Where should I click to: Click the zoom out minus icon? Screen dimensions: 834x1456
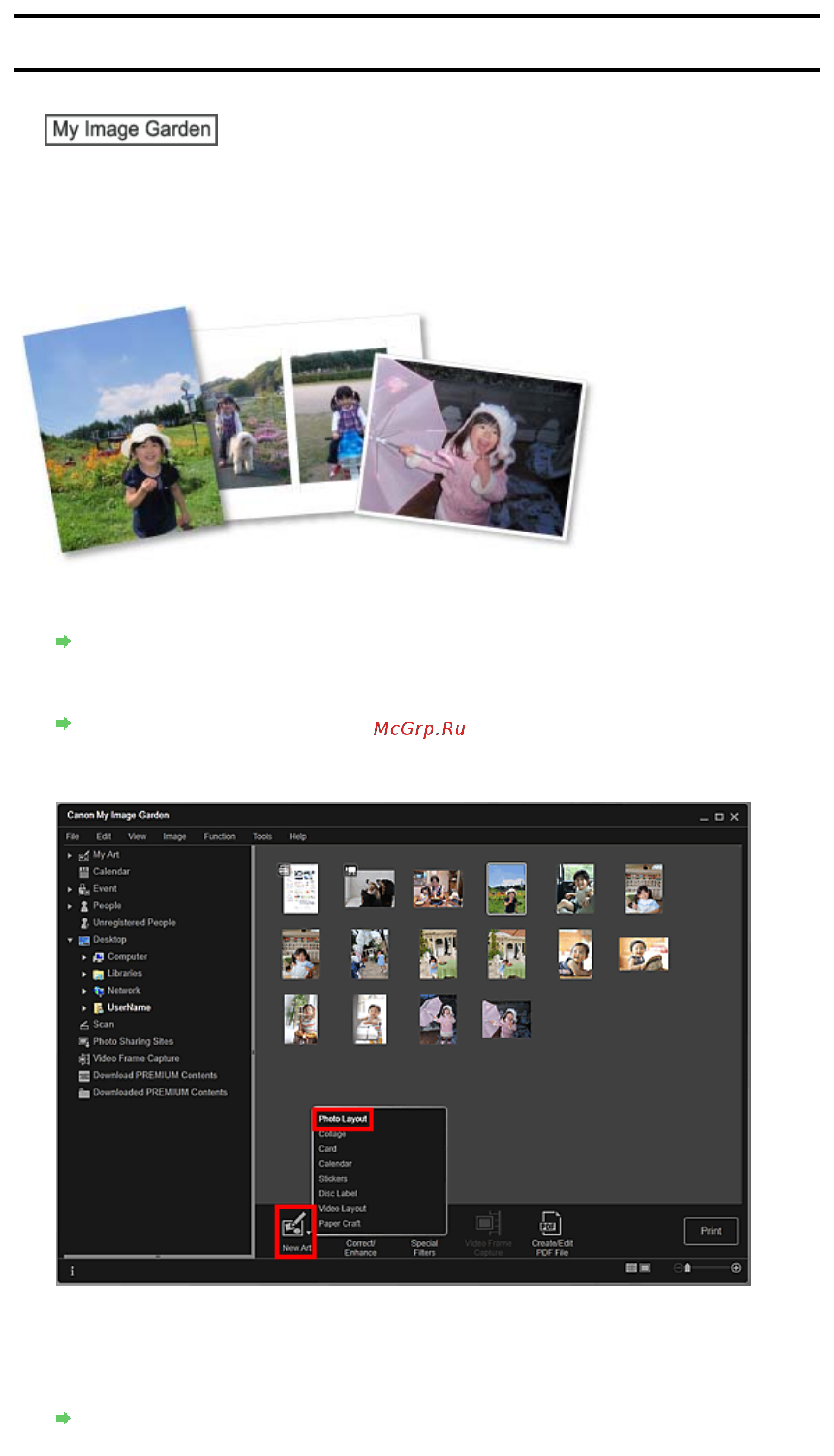click(678, 1269)
